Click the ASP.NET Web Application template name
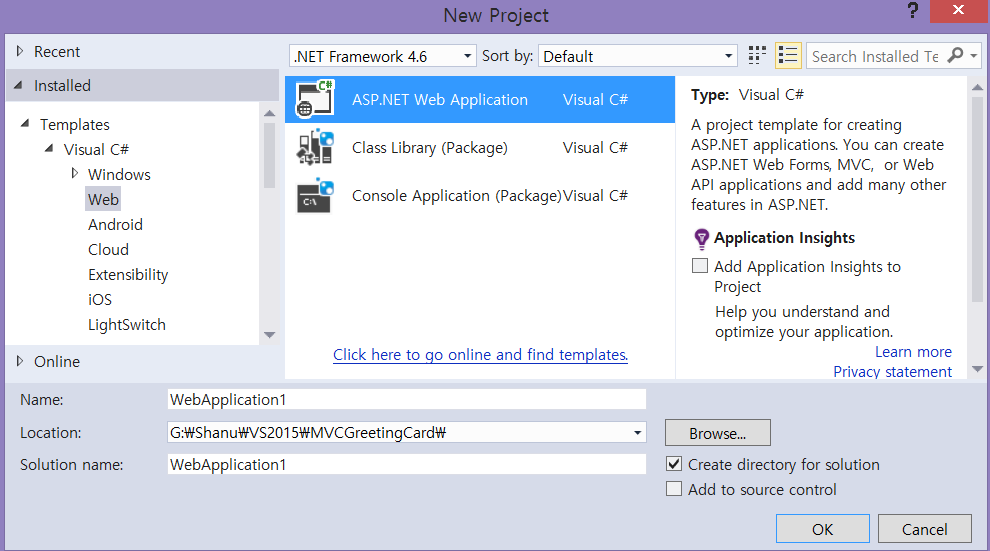The width and height of the screenshot is (990, 551). coord(439,100)
